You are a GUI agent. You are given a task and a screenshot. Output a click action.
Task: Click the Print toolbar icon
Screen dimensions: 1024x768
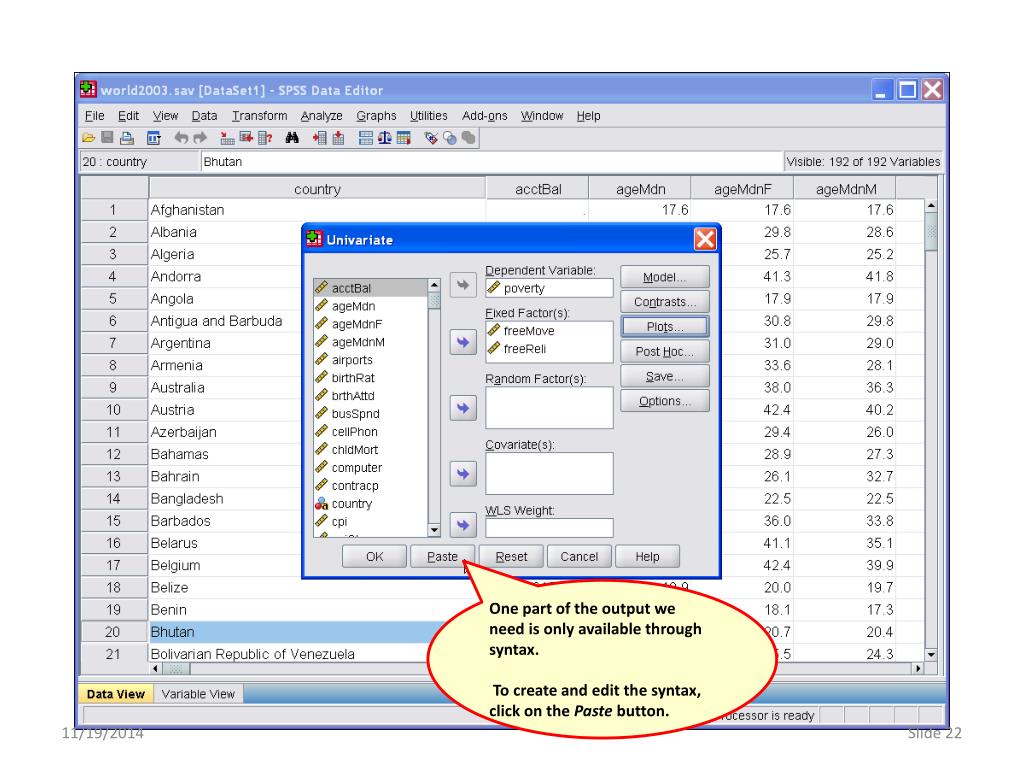pyautogui.click(x=127, y=138)
